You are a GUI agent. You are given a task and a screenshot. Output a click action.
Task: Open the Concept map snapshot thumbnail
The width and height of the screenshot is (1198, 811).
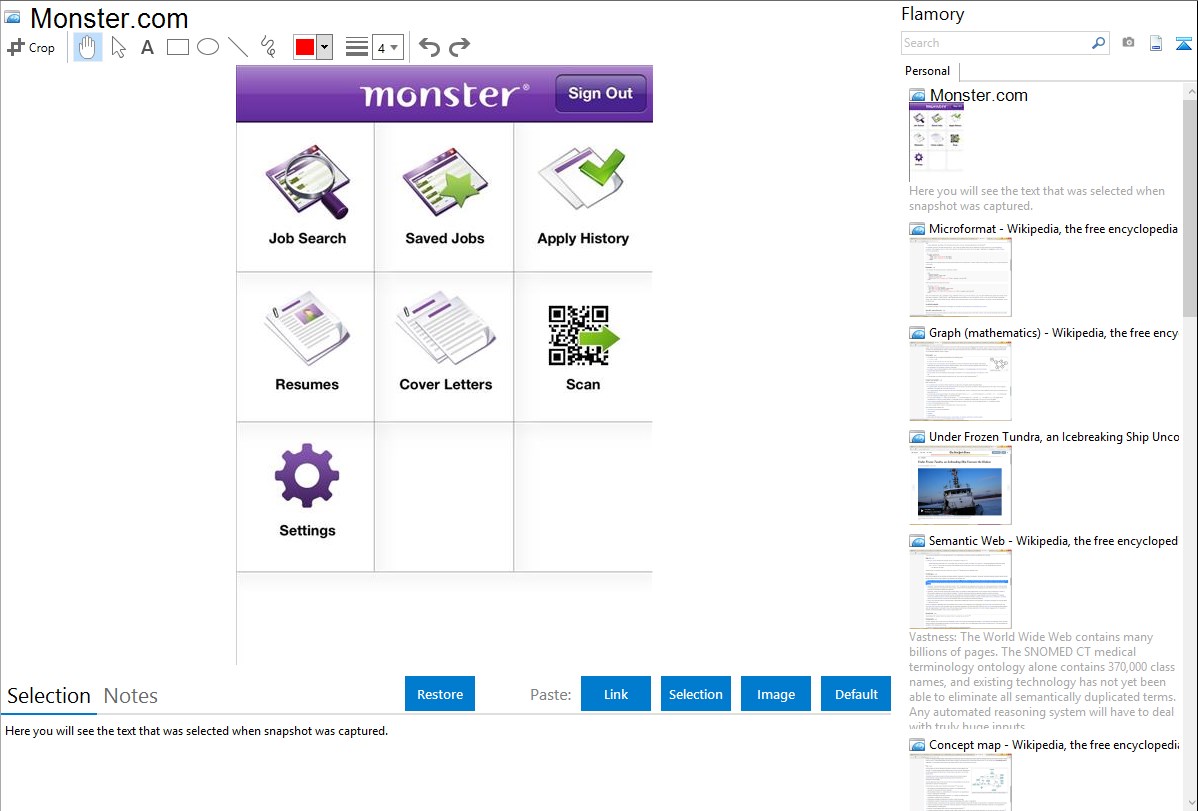point(960,782)
